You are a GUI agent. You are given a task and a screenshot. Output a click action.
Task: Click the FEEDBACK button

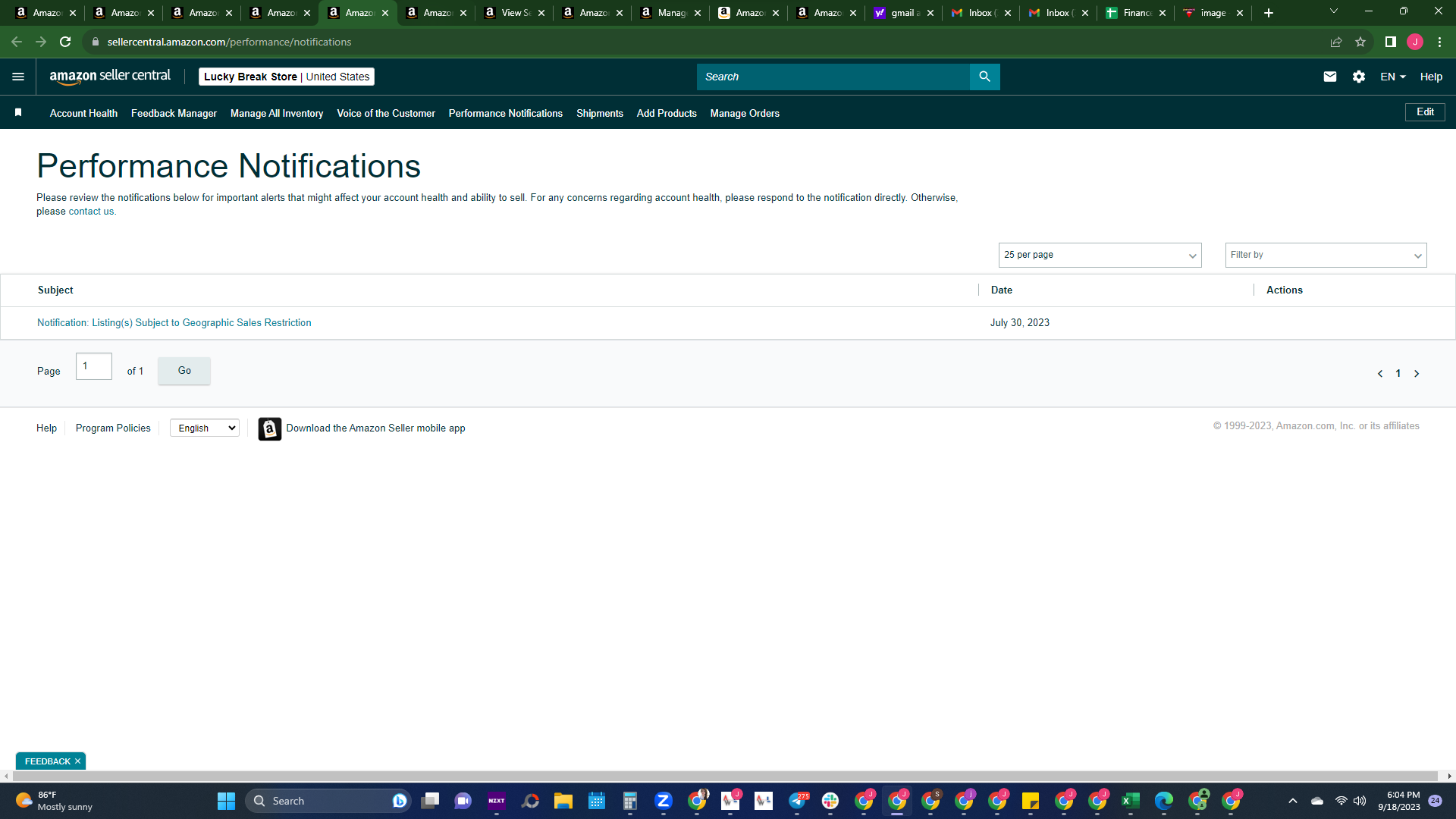click(x=47, y=761)
